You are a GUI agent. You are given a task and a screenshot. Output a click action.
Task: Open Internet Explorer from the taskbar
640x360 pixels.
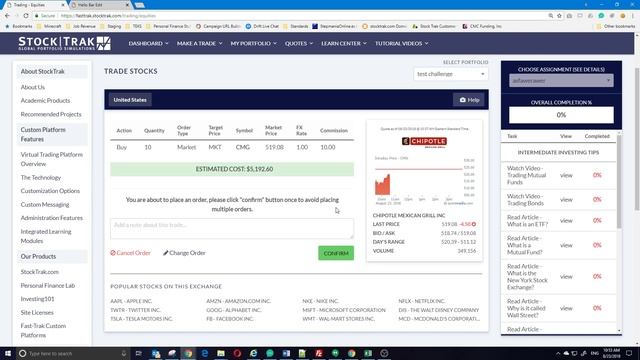253,353
